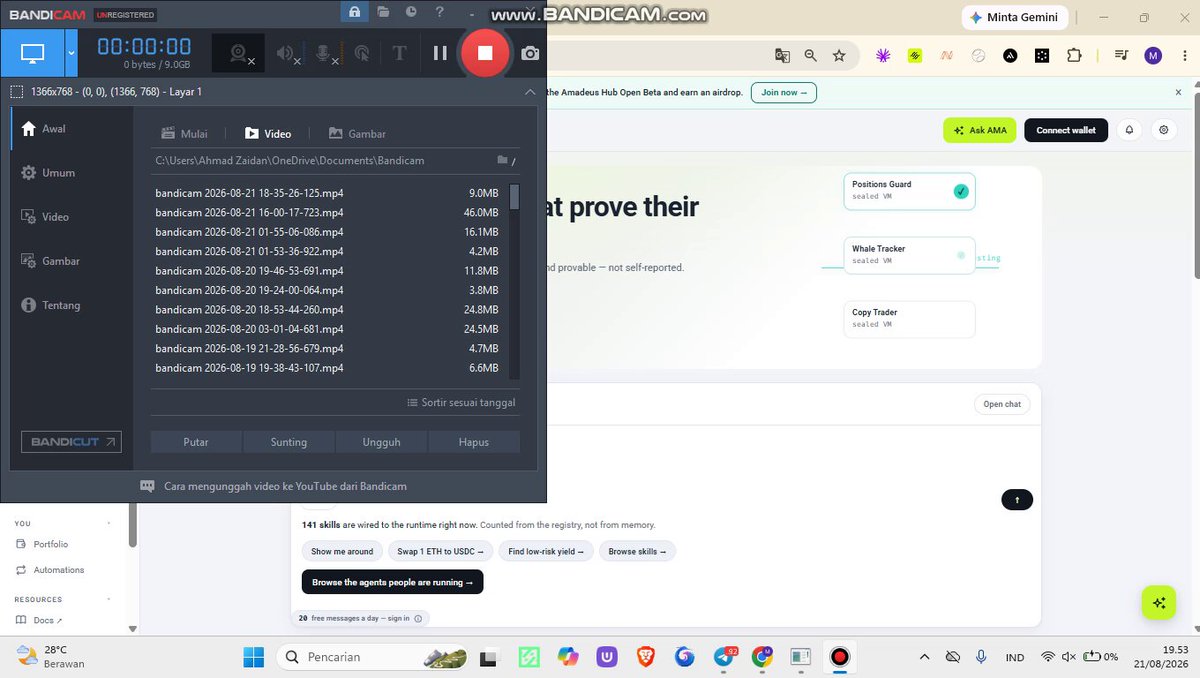Click the notification bell on Amadeus page
The width and height of the screenshot is (1200, 678).
click(1129, 130)
